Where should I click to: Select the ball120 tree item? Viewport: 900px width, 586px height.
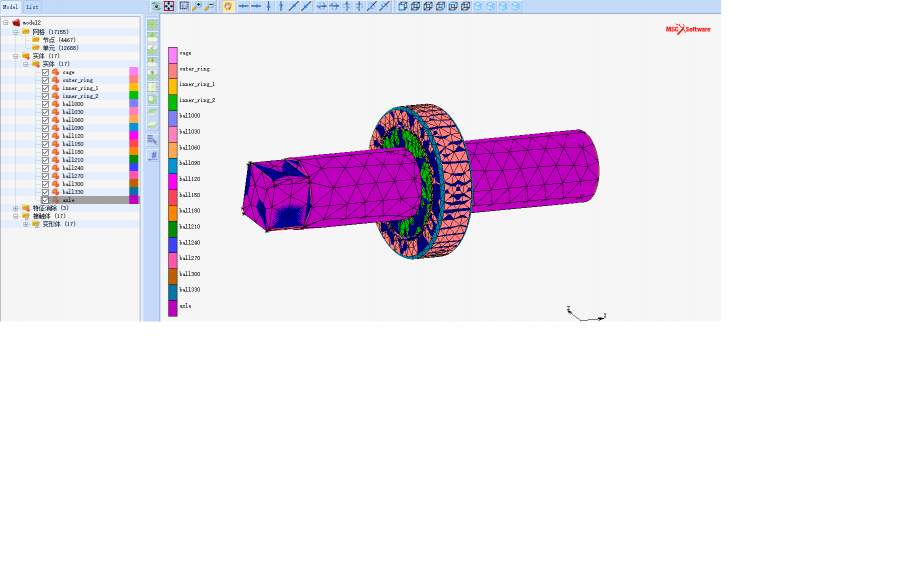(x=73, y=136)
